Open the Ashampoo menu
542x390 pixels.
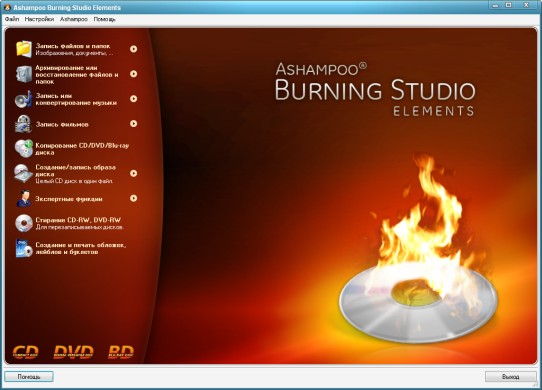[74, 19]
